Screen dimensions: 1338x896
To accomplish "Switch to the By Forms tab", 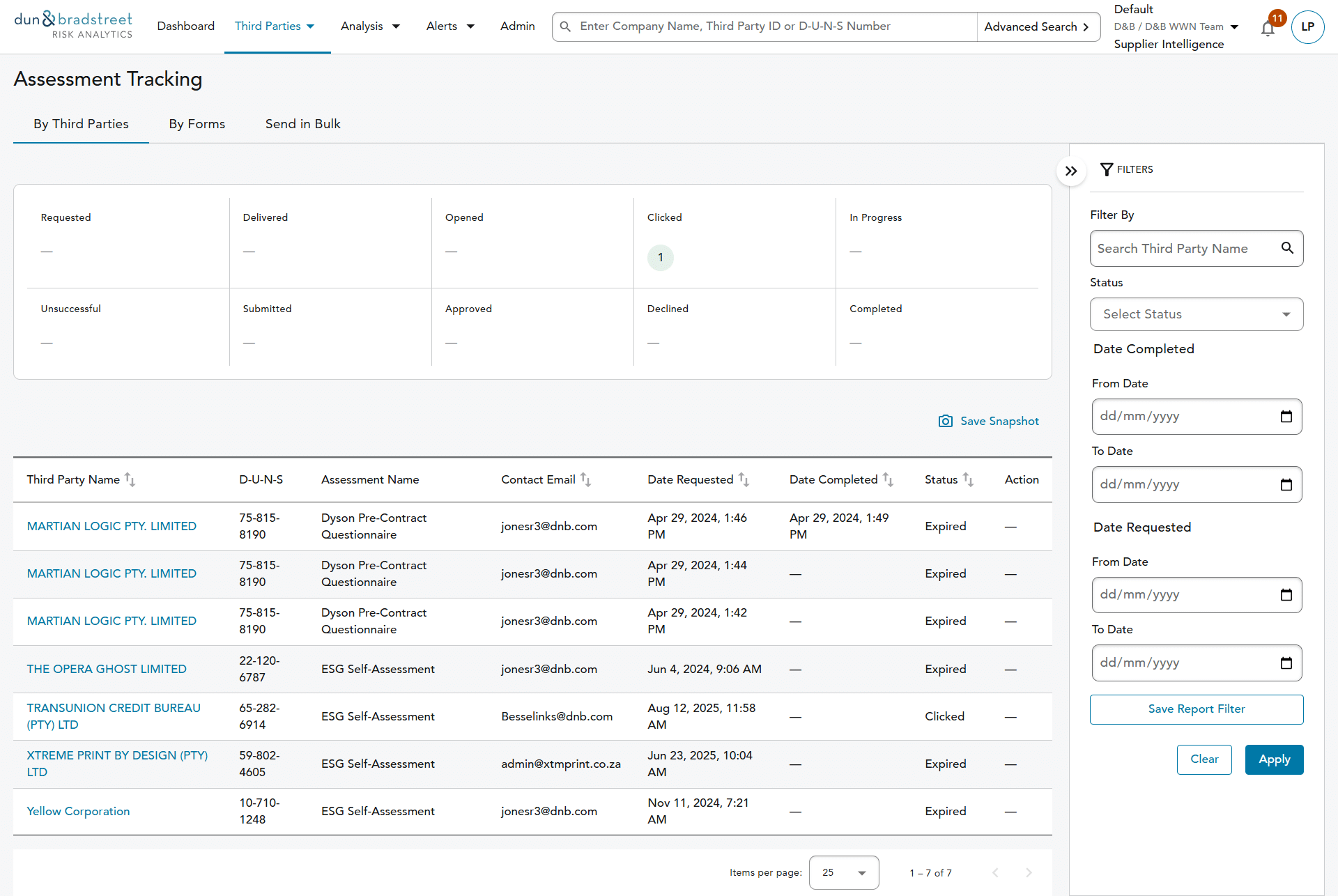I will pyautogui.click(x=197, y=124).
